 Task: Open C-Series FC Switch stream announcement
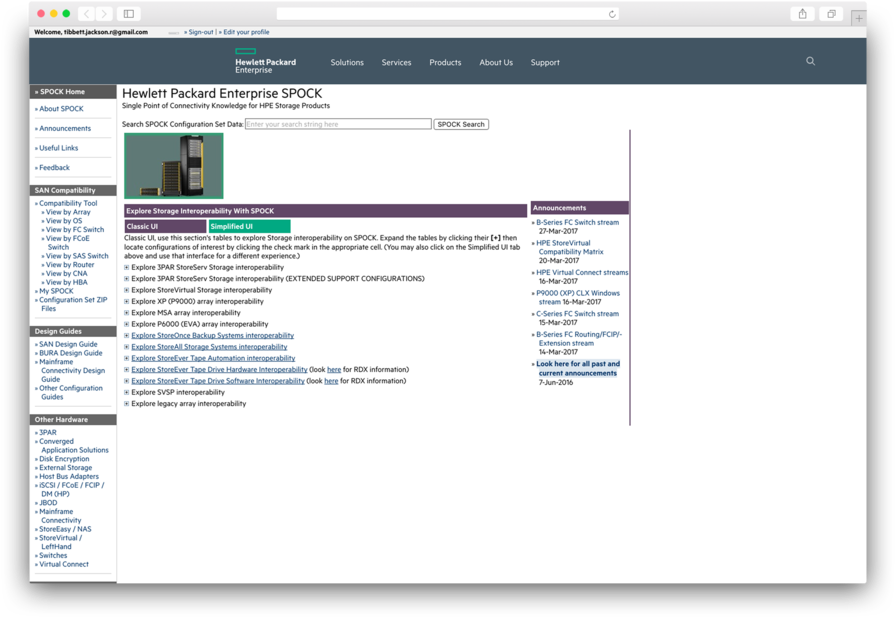coord(577,313)
